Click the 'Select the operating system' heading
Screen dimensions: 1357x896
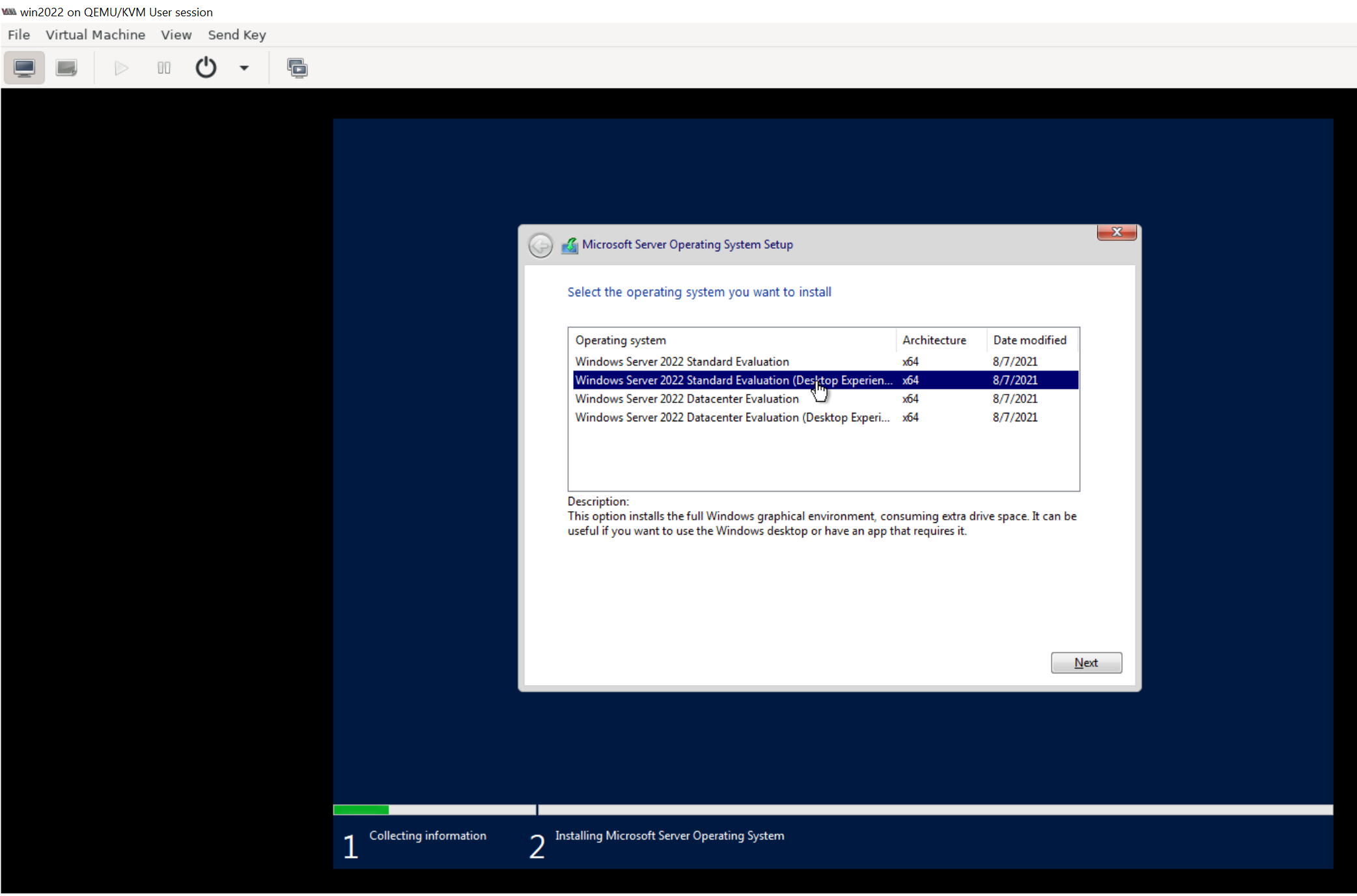[699, 292]
